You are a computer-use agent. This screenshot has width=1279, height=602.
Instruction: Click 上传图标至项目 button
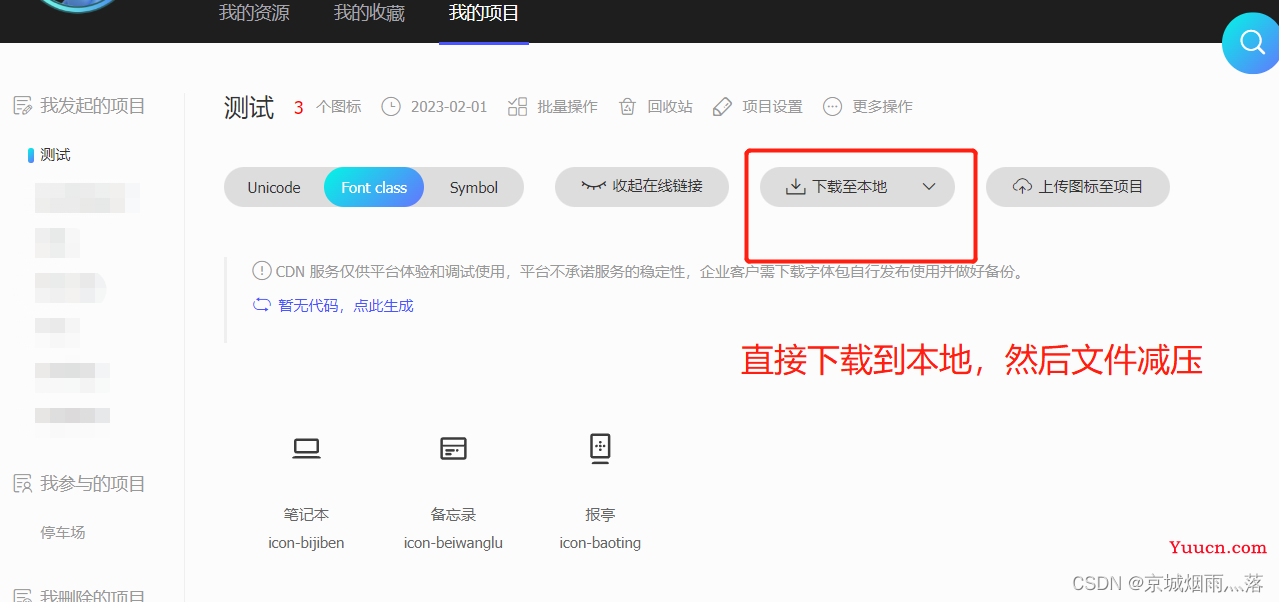point(1078,186)
